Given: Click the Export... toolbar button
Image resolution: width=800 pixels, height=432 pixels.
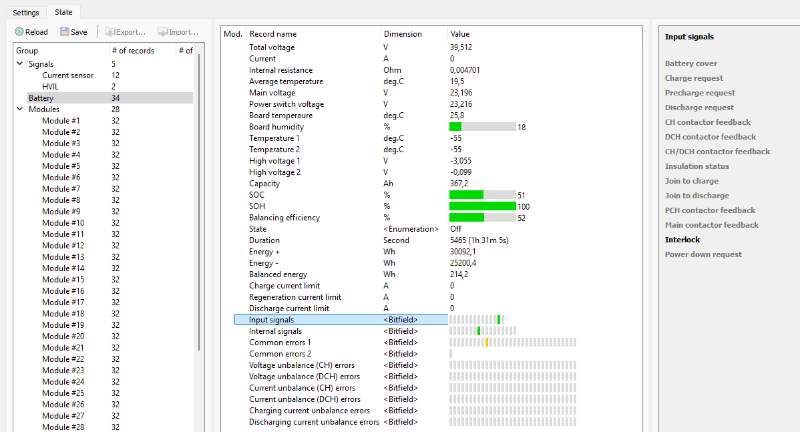Looking at the screenshot, I should coord(126,32).
